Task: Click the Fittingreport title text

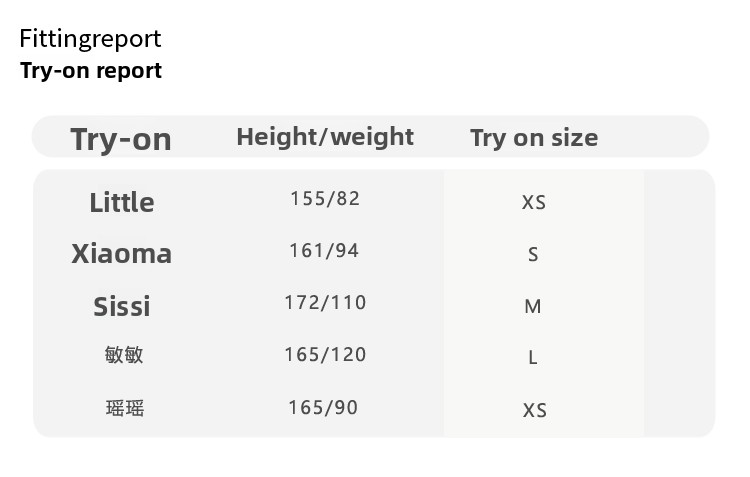Action: click(90, 39)
